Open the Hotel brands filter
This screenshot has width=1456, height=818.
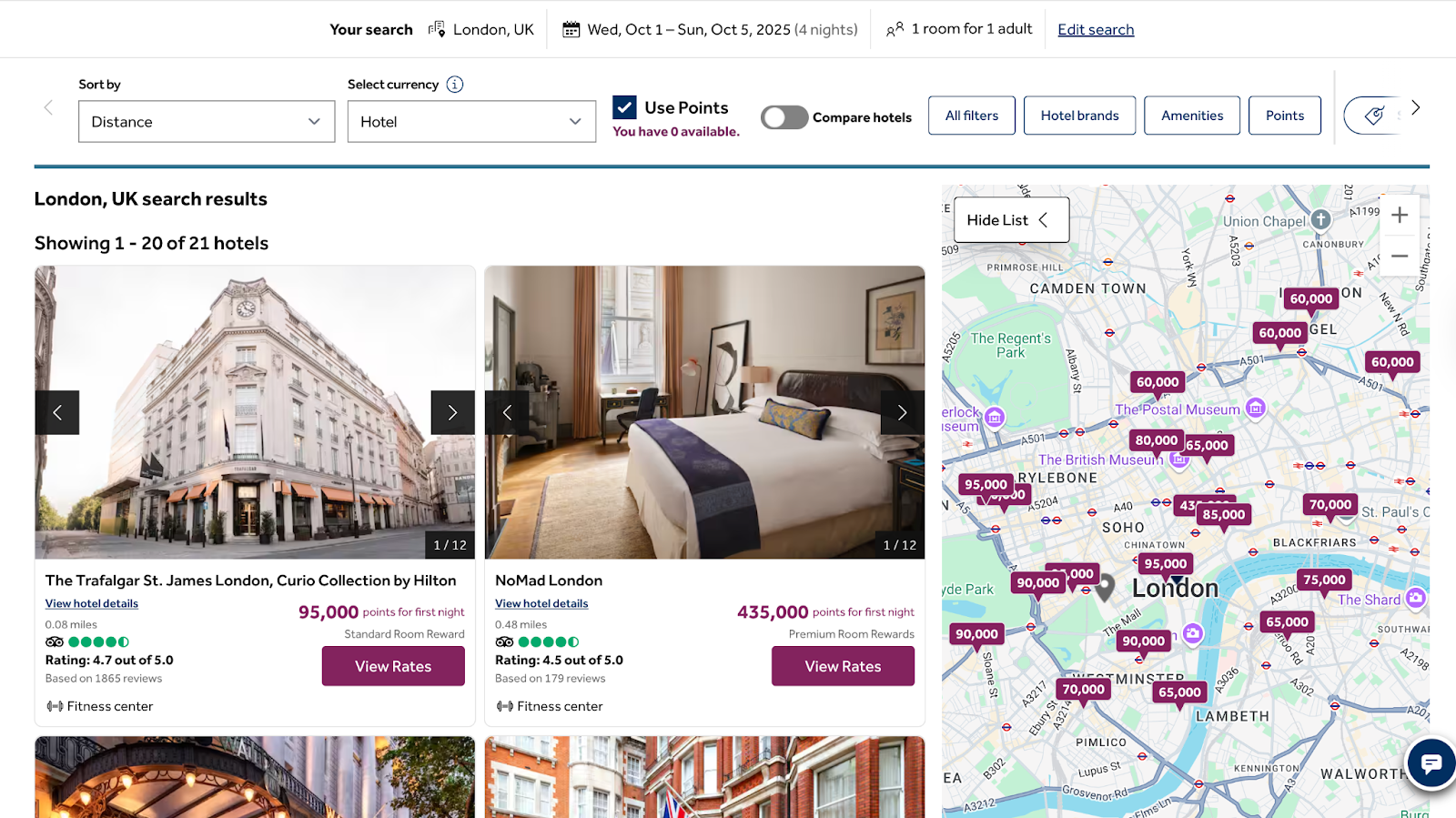pyautogui.click(x=1079, y=116)
